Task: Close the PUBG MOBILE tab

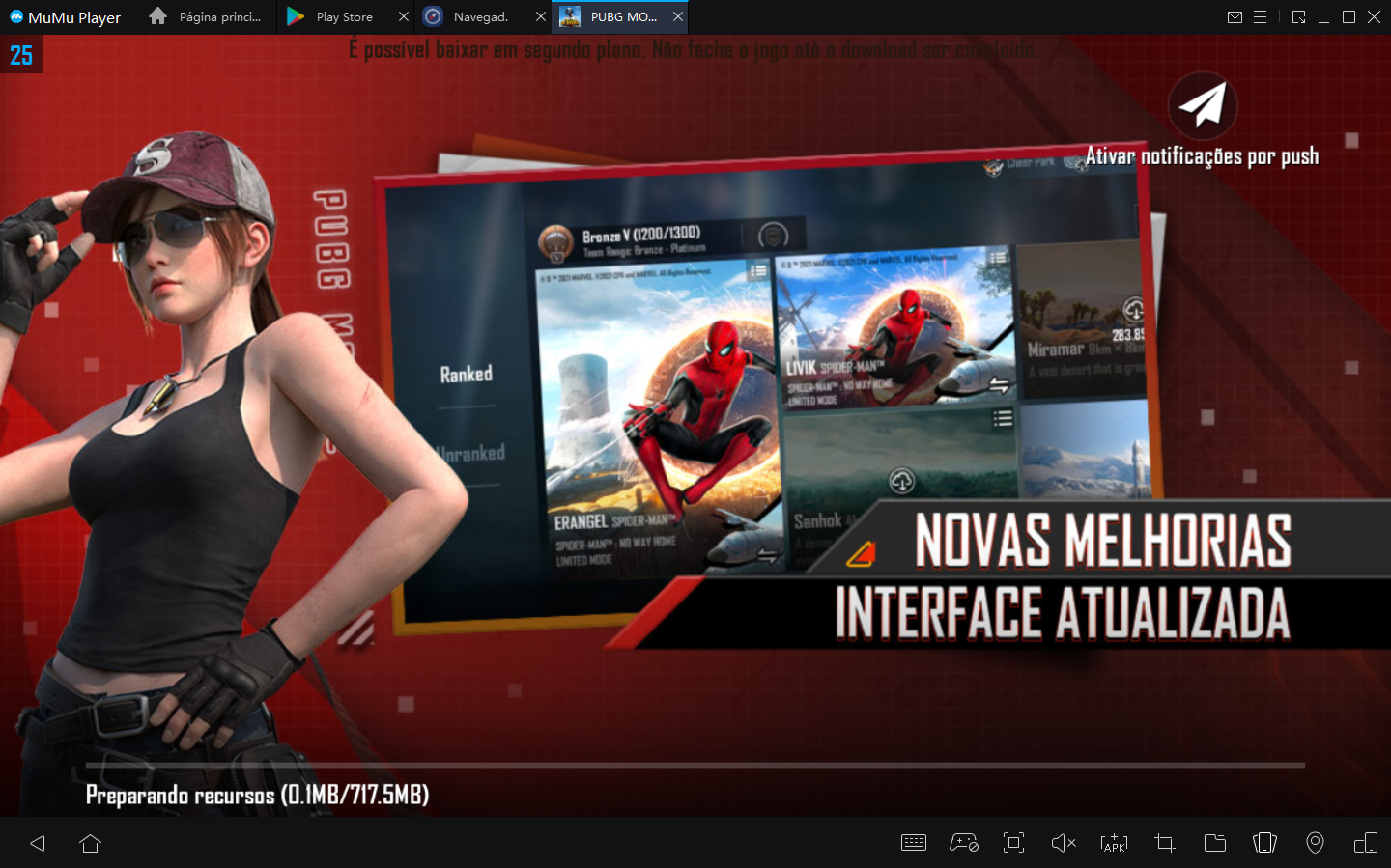Action: click(678, 16)
